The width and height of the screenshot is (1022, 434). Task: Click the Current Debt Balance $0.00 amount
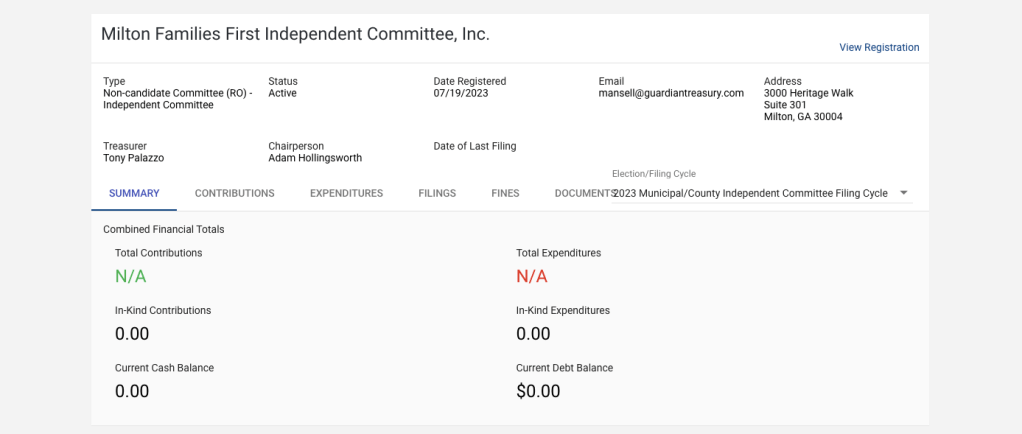click(538, 391)
